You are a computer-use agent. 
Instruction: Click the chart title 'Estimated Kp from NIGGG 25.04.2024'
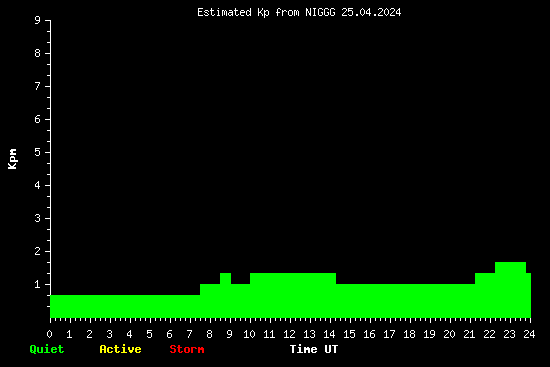tap(299, 12)
